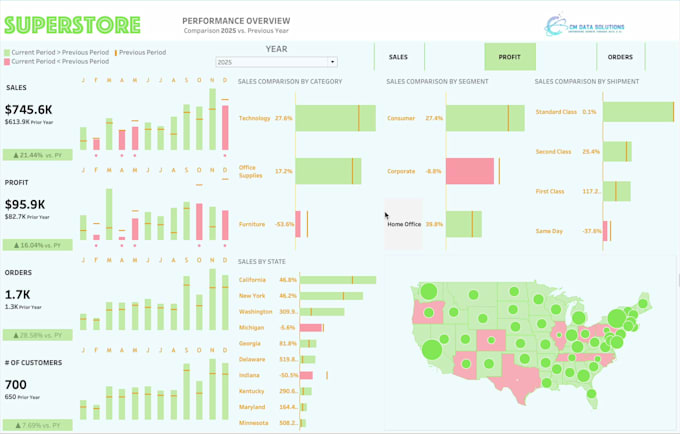Click the November bar in Customers chart
This screenshot has height=434, width=680.
click(x=212, y=389)
